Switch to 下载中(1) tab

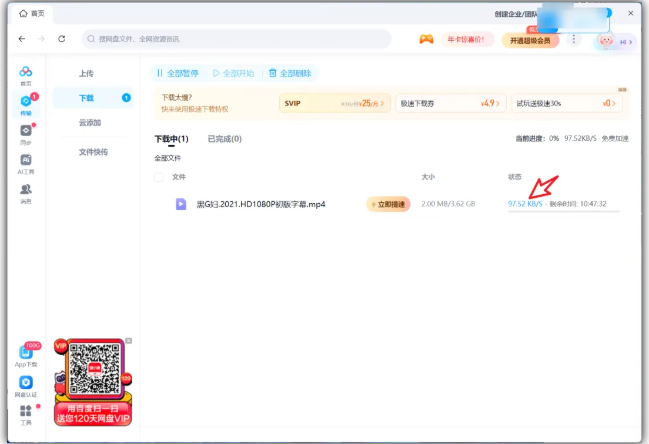click(x=171, y=139)
